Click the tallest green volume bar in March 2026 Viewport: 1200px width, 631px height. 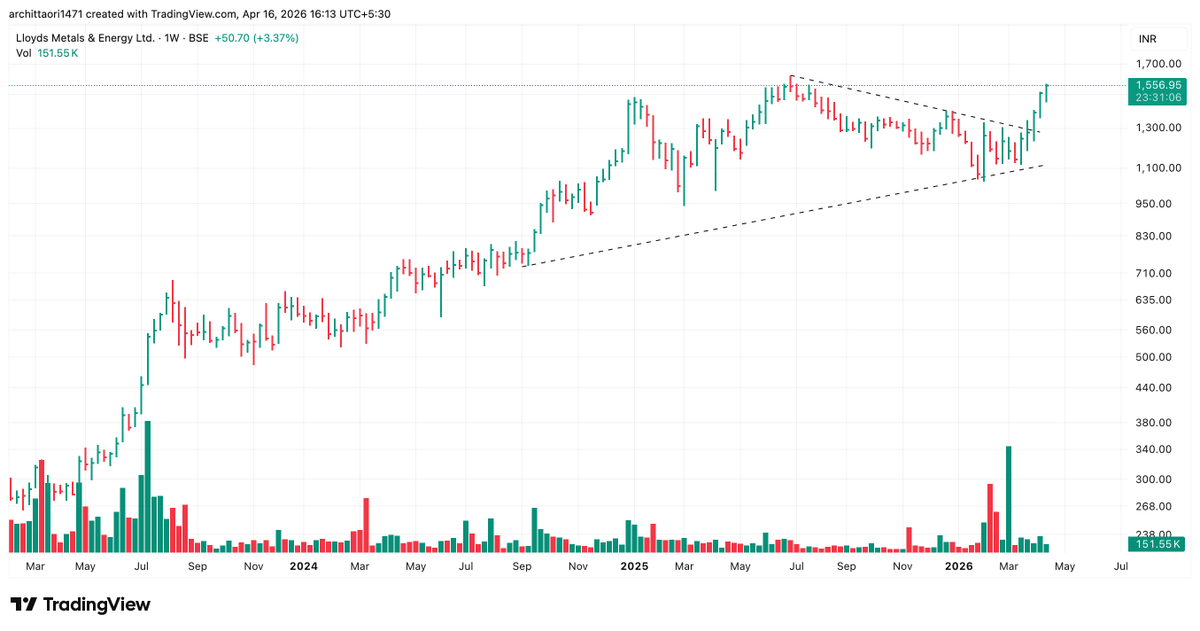tap(1009, 499)
